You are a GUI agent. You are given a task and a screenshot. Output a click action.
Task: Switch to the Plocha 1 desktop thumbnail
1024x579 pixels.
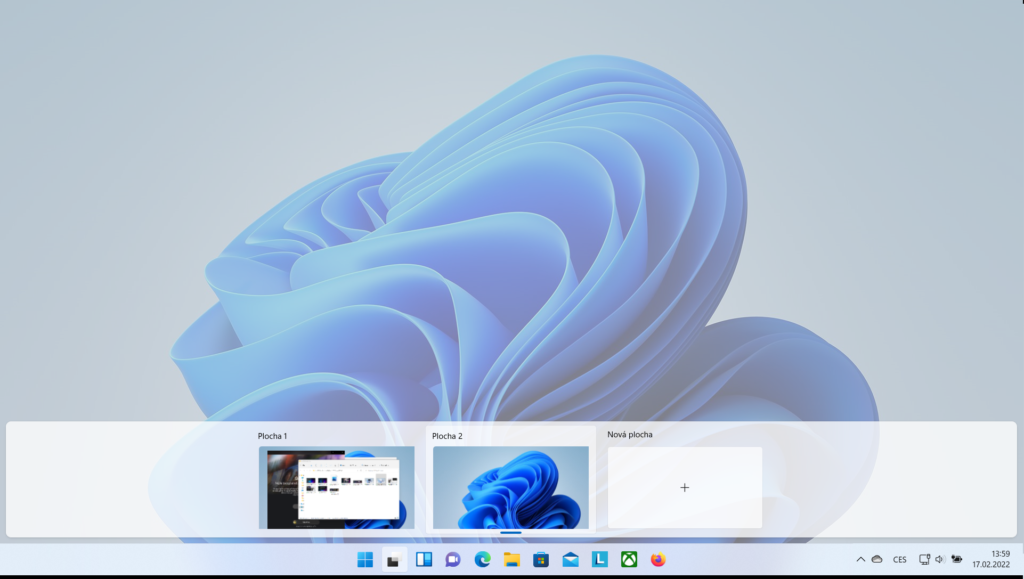336,488
